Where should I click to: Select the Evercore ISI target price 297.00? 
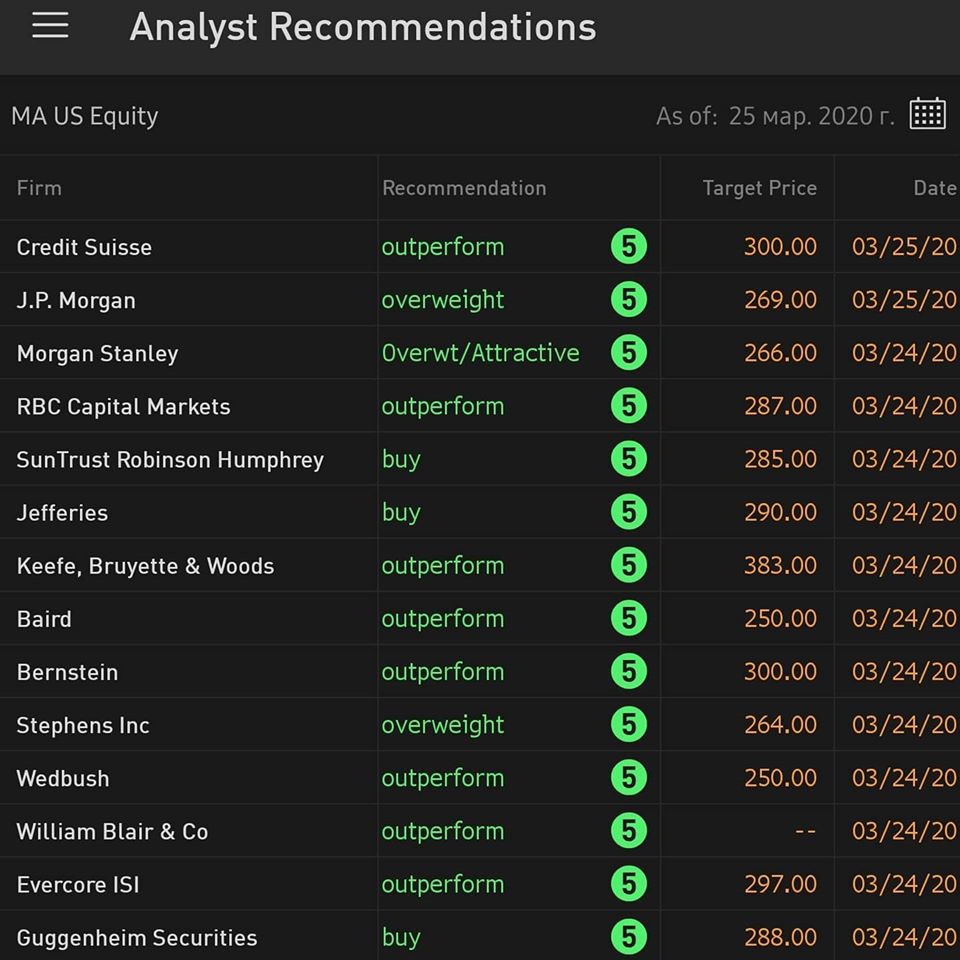pos(780,884)
